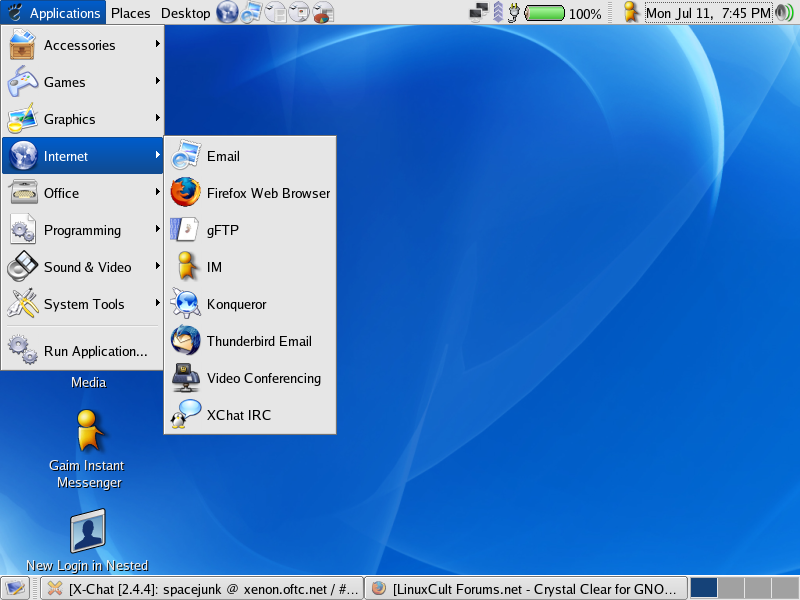This screenshot has height=600, width=800.
Task: Click the Sound & Video icon
Action: (x=22, y=266)
